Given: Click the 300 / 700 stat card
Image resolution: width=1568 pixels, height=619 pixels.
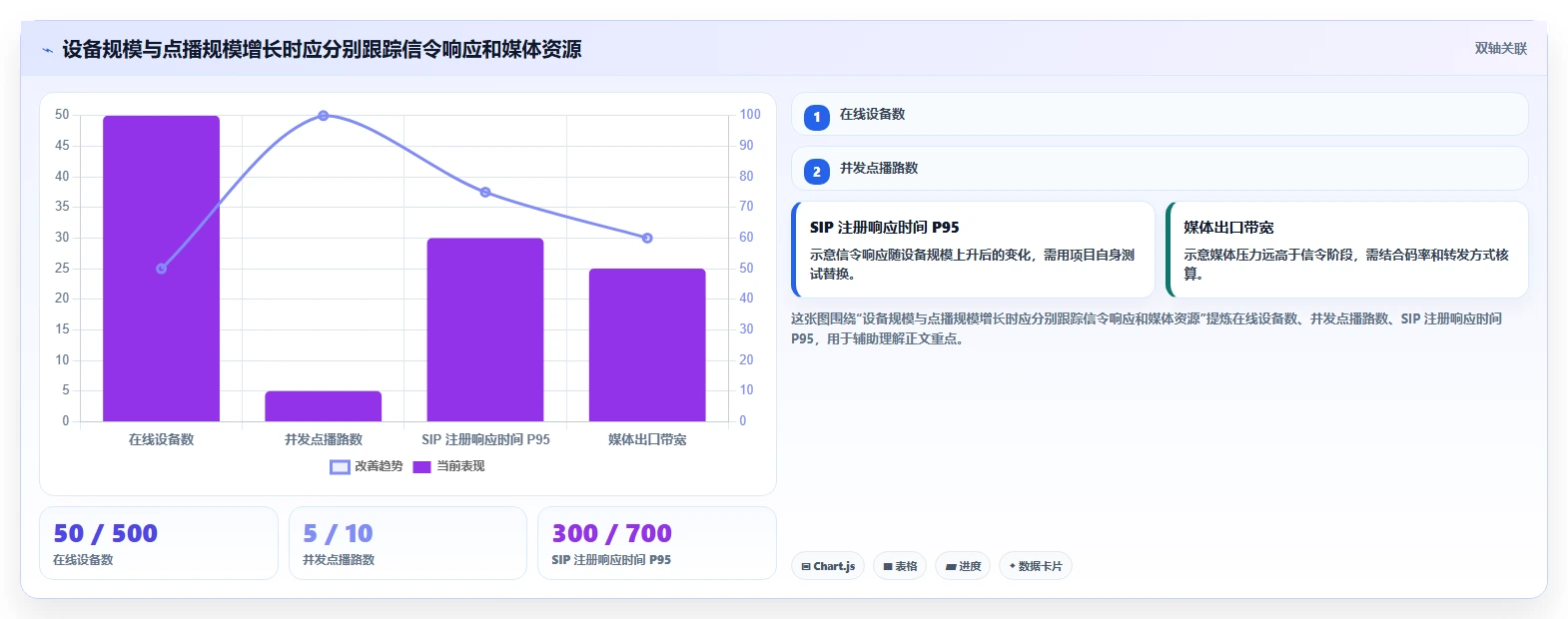Looking at the screenshot, I should (x=657, y=543).
